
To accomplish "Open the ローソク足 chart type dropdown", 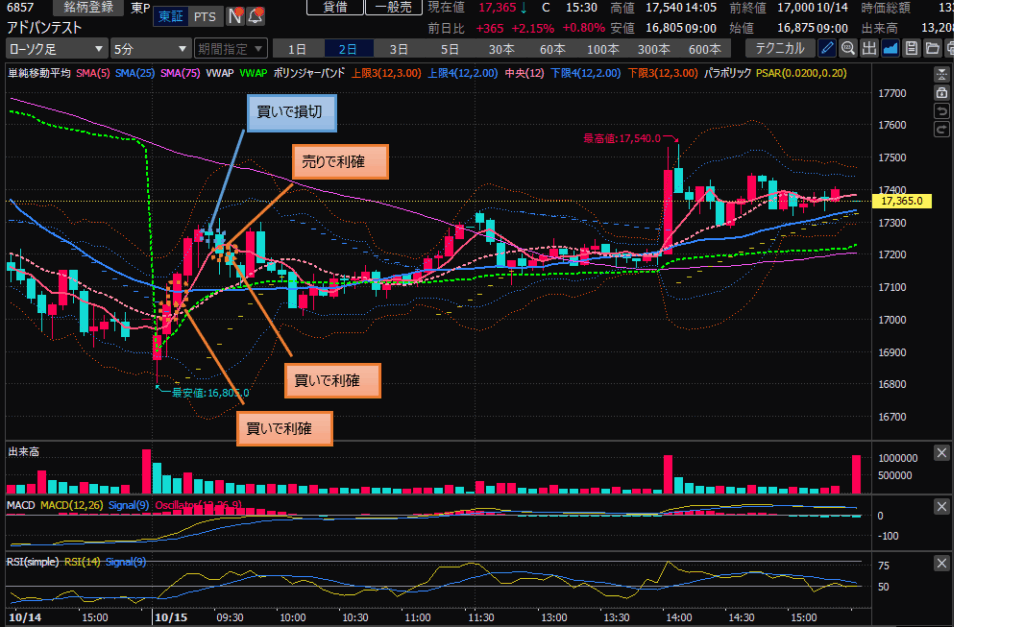I will [x=56, y=48].
